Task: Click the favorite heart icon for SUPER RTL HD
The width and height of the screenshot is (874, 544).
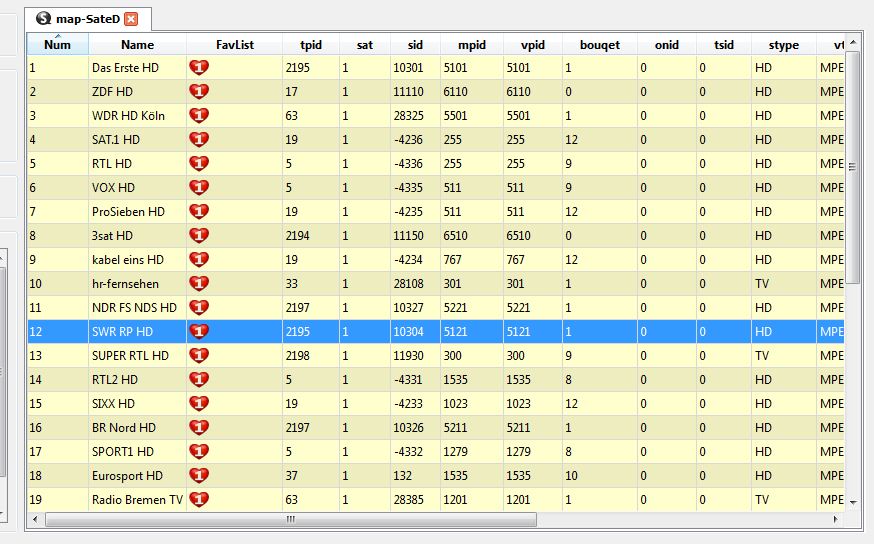Action: (x=199, y=355)
